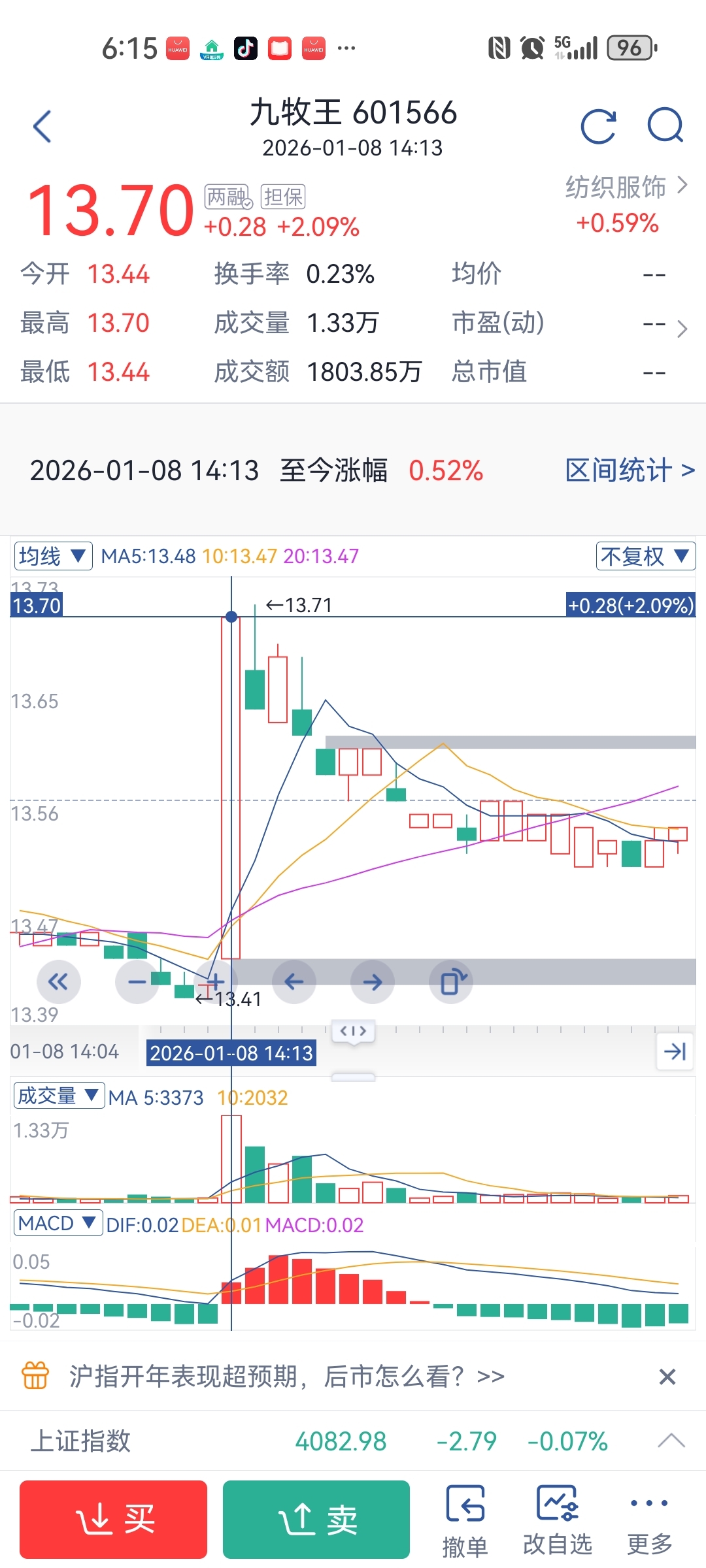The image size is (706, 1568).
Task: Move crosshair left one candle
Action: (294, 981)
